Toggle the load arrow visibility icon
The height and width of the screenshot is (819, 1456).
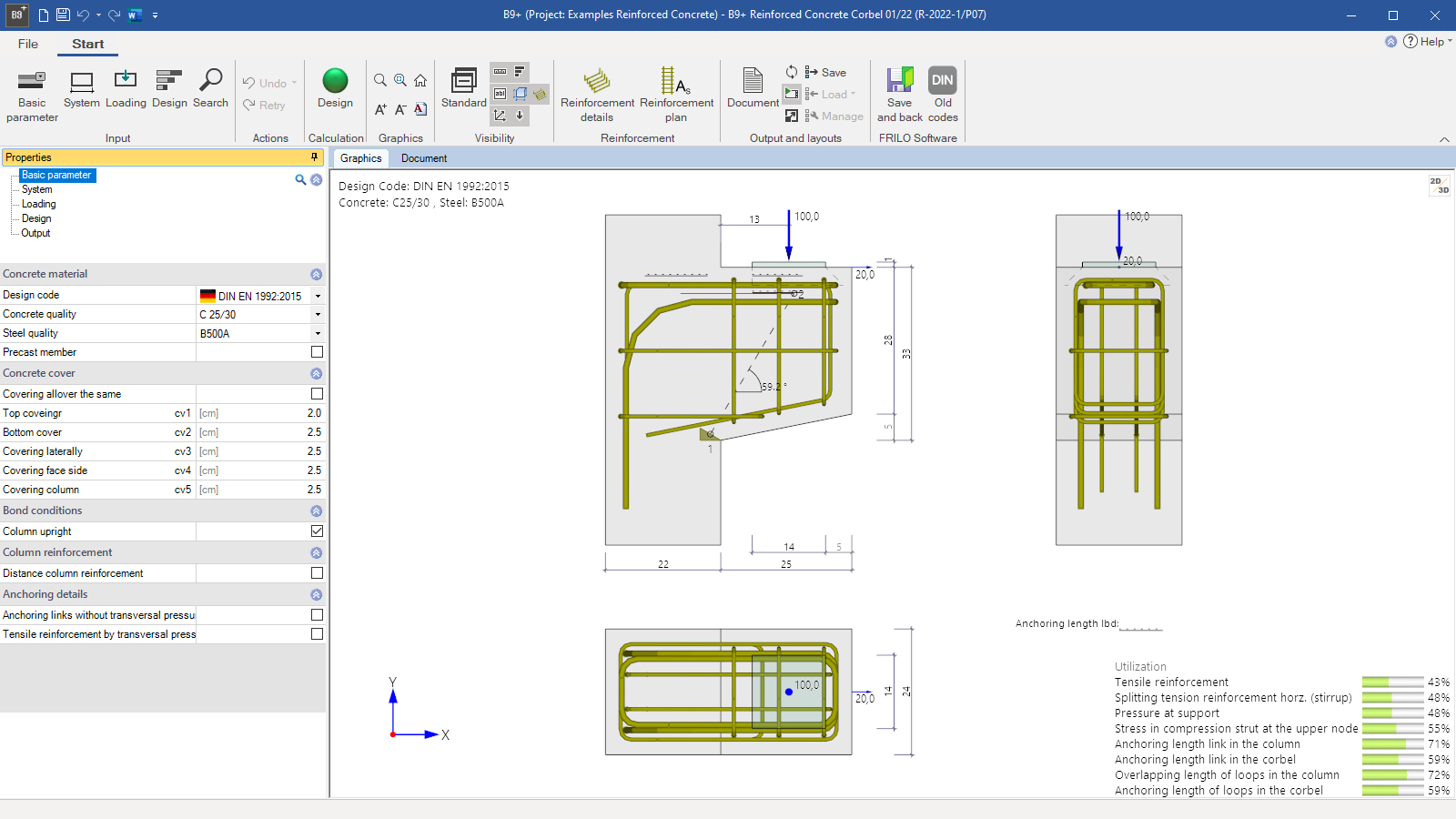521,116
